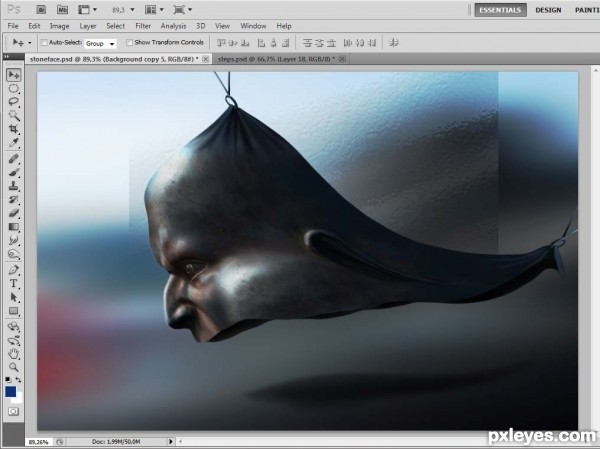Click the 89,26% zoom field in status bar

(38, 442)
